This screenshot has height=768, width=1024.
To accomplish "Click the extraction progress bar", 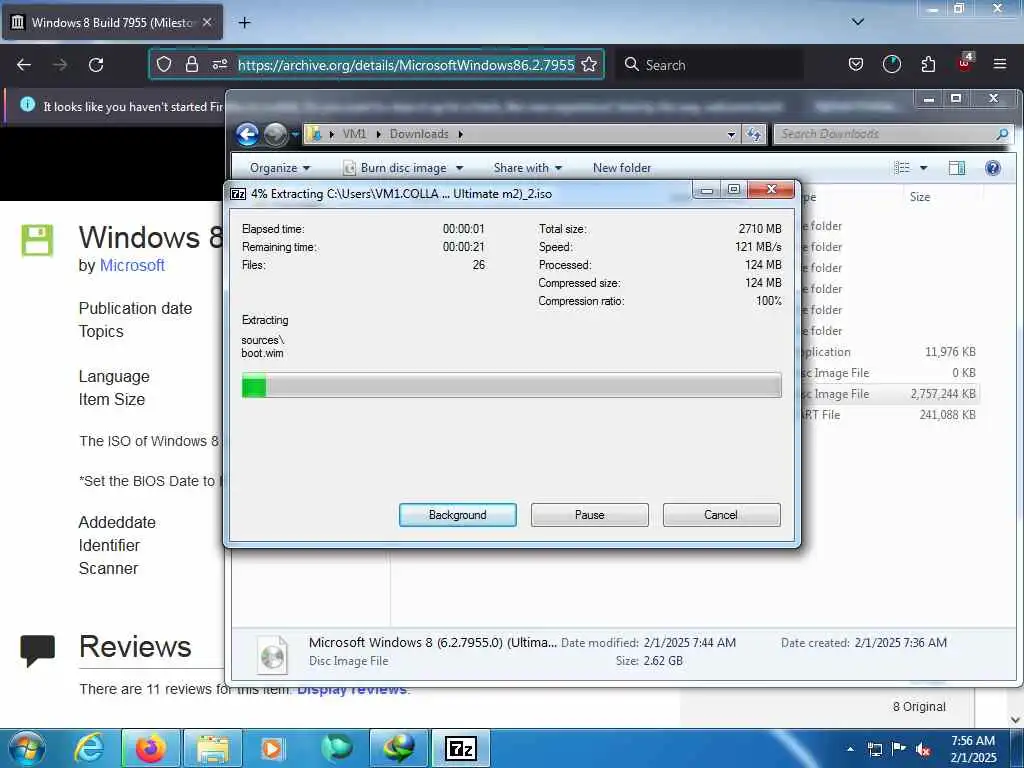I will [511, 385].
